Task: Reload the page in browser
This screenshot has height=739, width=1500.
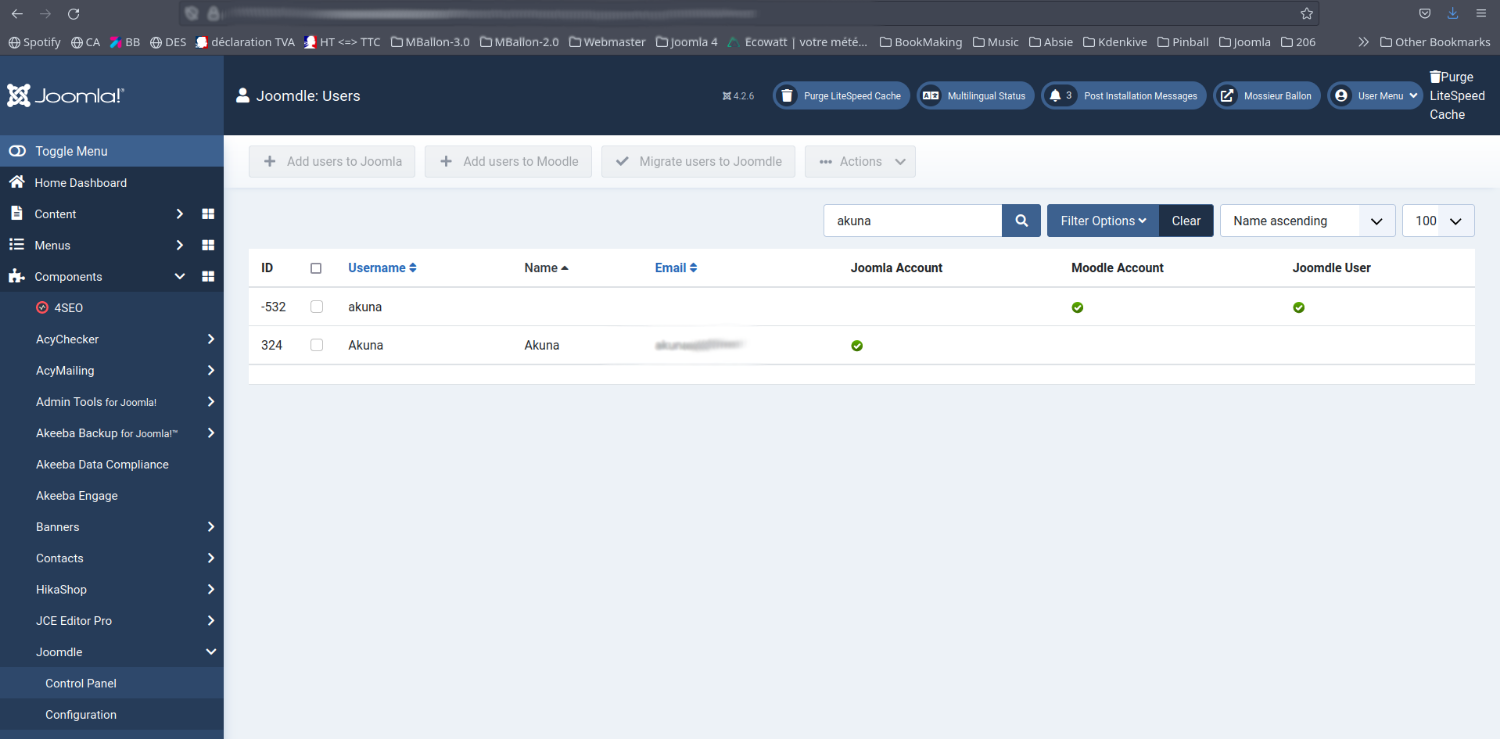Action: (x=73, y=14)
